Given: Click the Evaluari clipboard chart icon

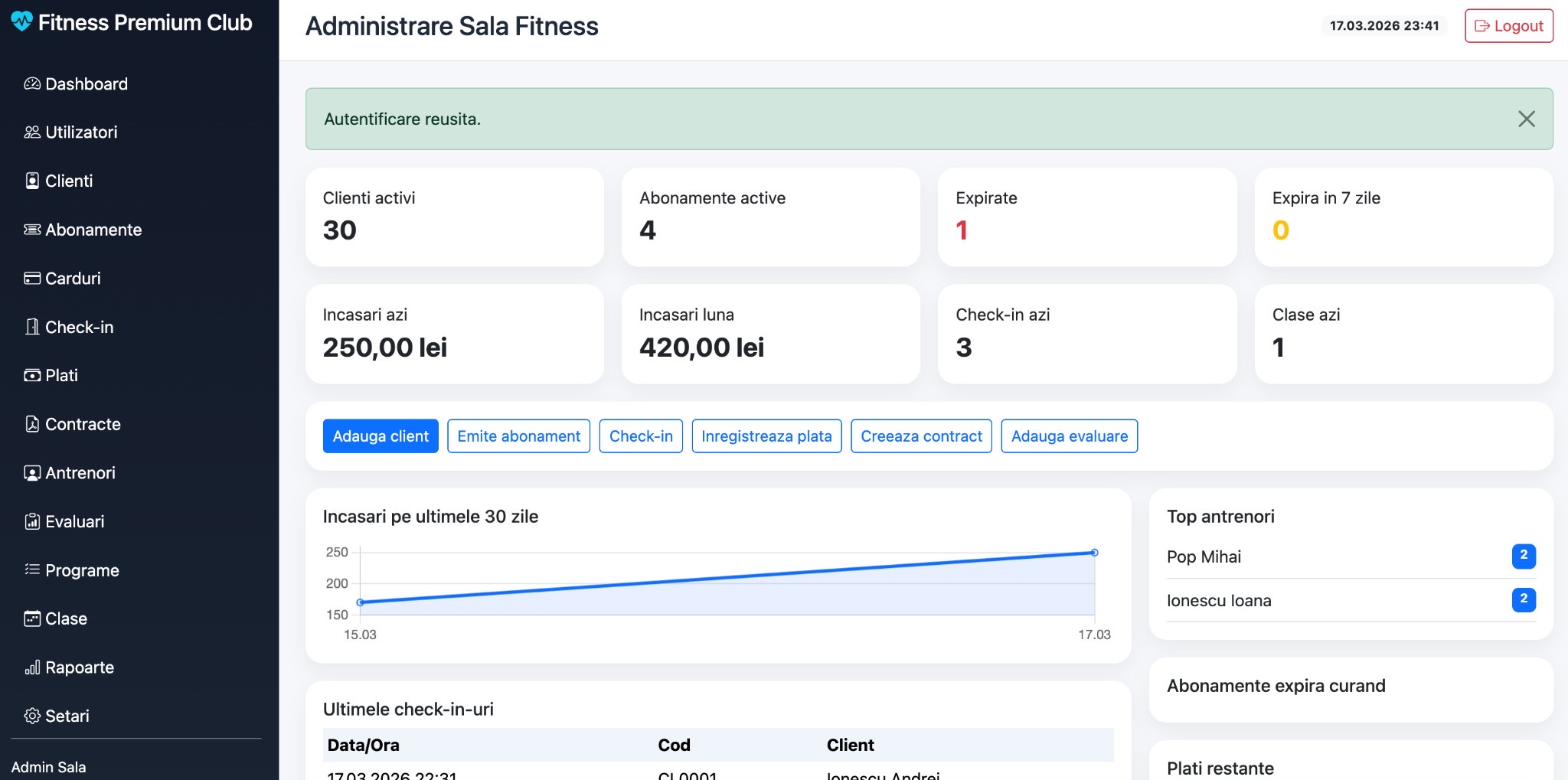Looking at the screenshot, I should click(x=32, y=521).
